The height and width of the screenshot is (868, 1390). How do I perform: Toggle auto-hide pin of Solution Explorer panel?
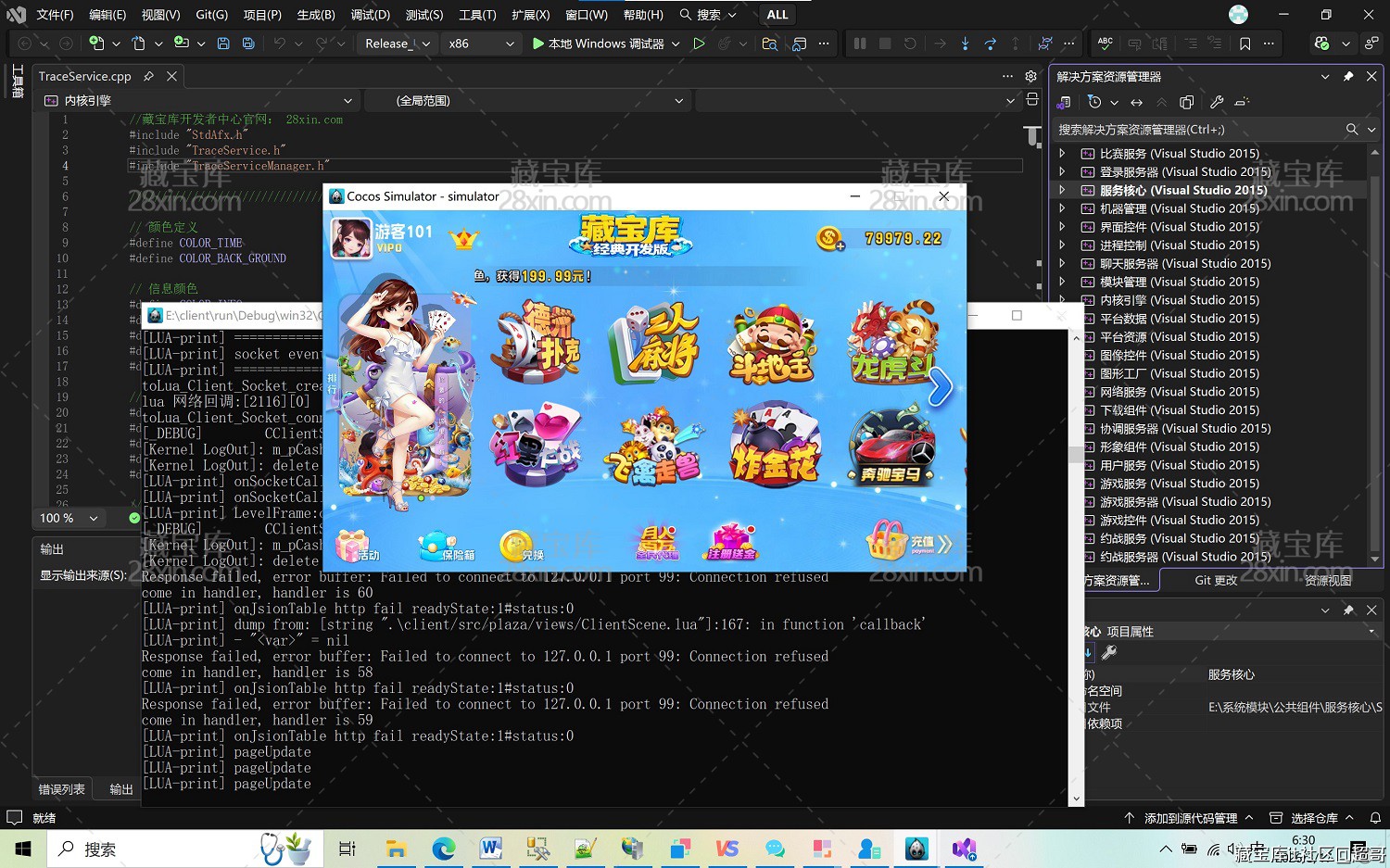point(1348,76)
